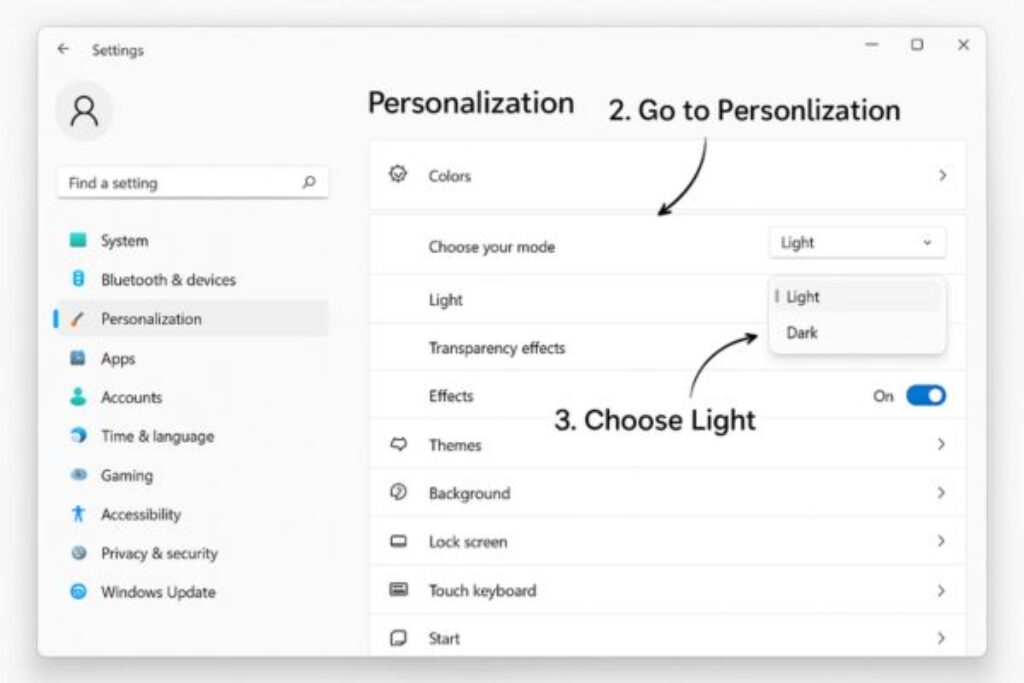The width and height of the screenshot is (1024, 683).
Task: Open the Choose your mode dropdown
Action: tap(857, 243)
